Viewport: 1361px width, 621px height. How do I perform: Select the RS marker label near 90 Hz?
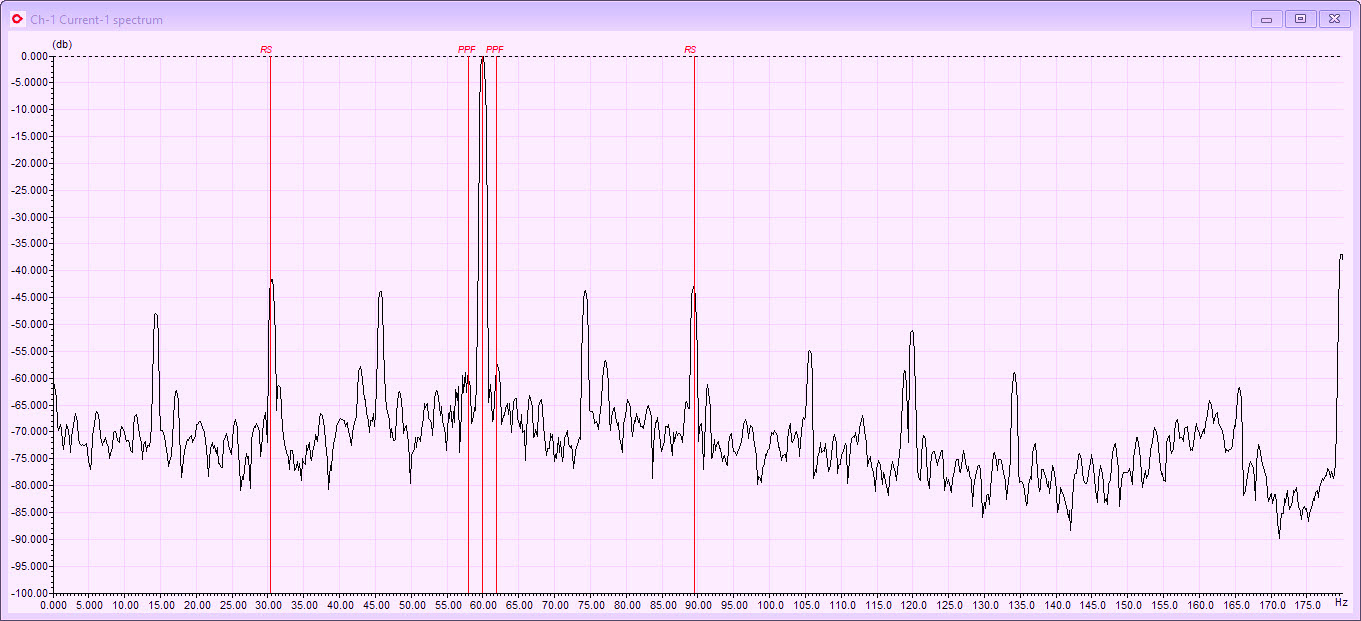point(690,49)
